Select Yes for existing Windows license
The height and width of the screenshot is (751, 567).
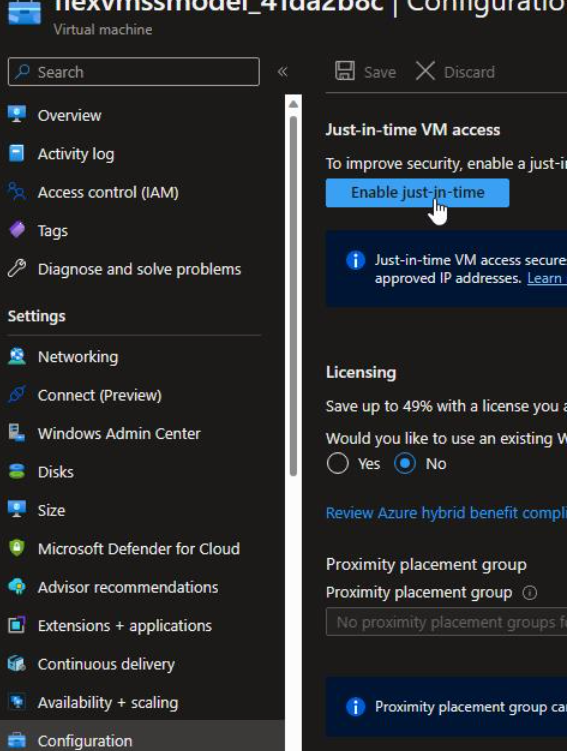point(337,464)
